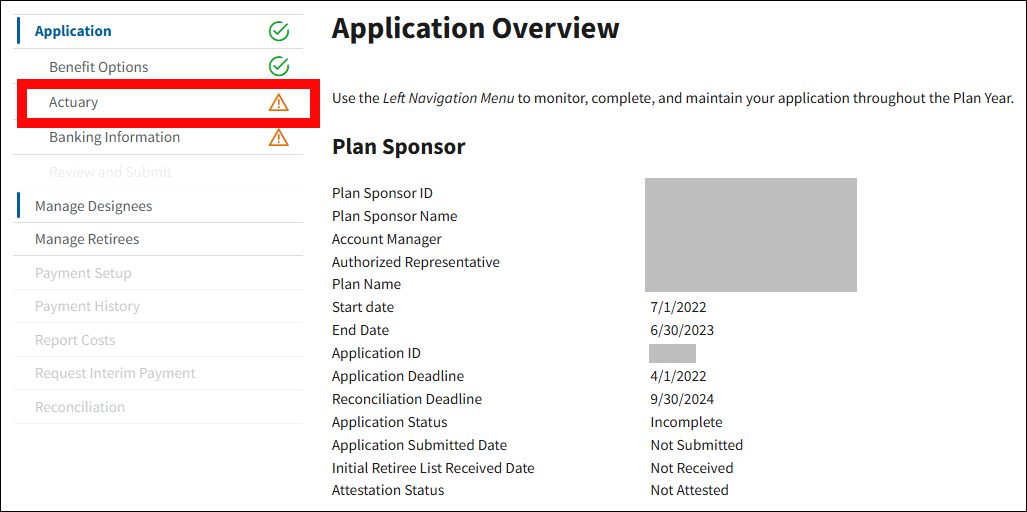
Task: Select Payment Setup in navigation
Action: [83, 273]
